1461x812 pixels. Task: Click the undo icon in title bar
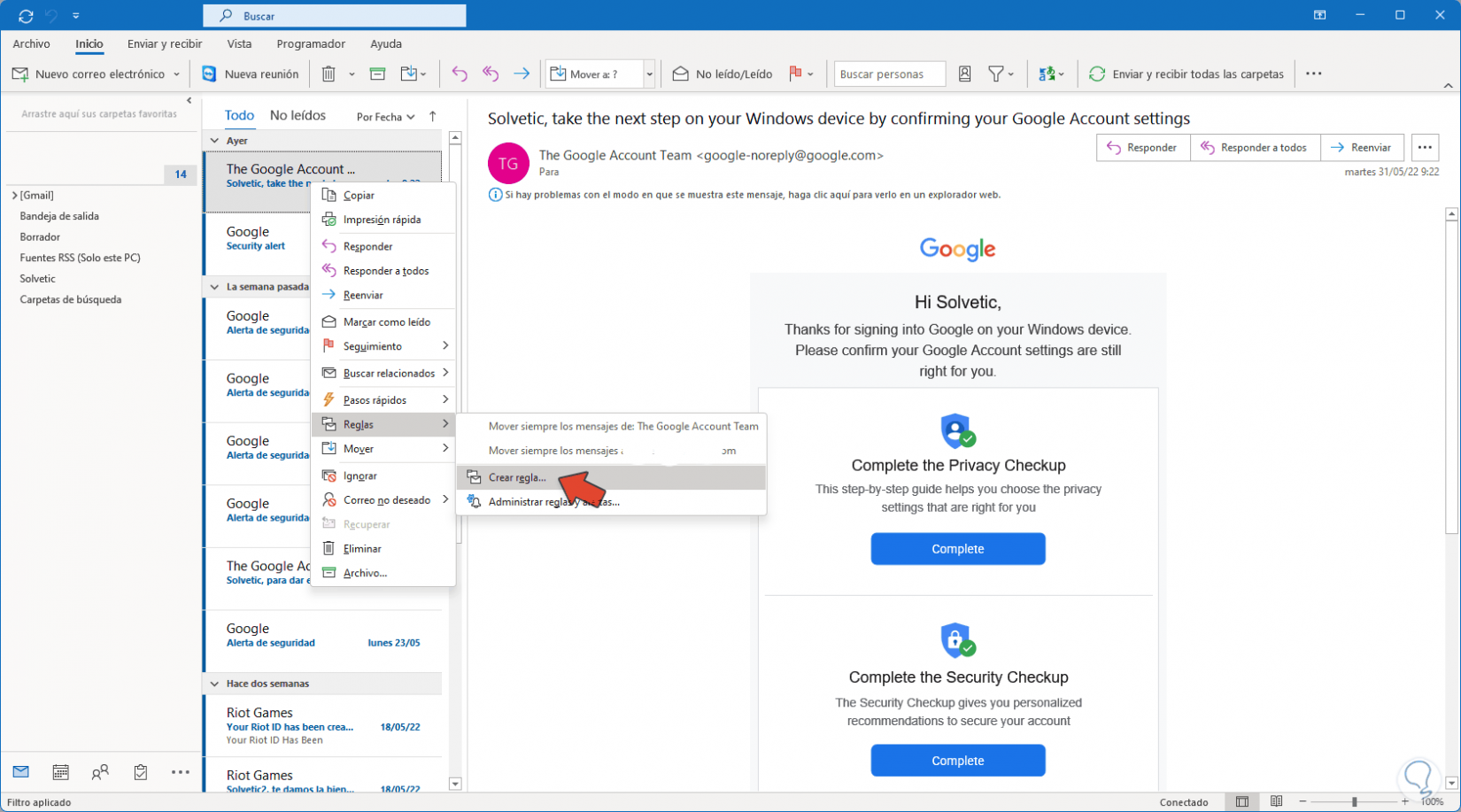[x=51, y=16]
